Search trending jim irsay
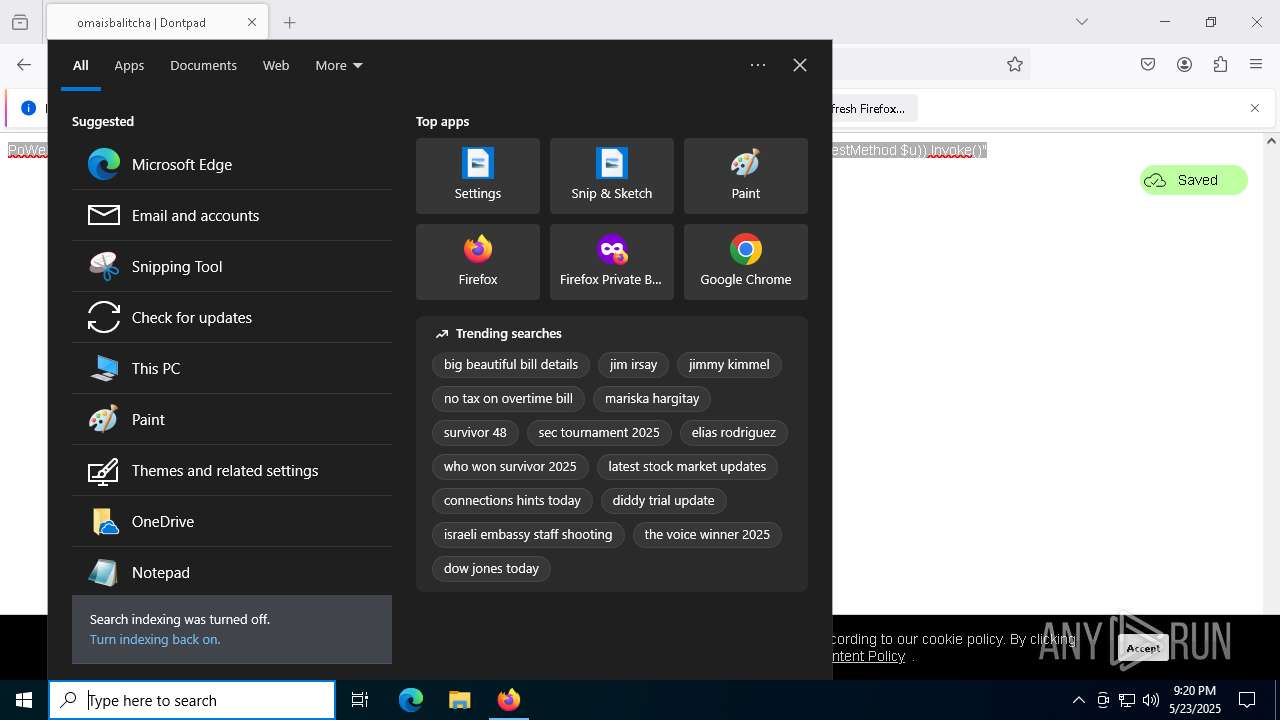1280x720 pixels. click(634, 365)
